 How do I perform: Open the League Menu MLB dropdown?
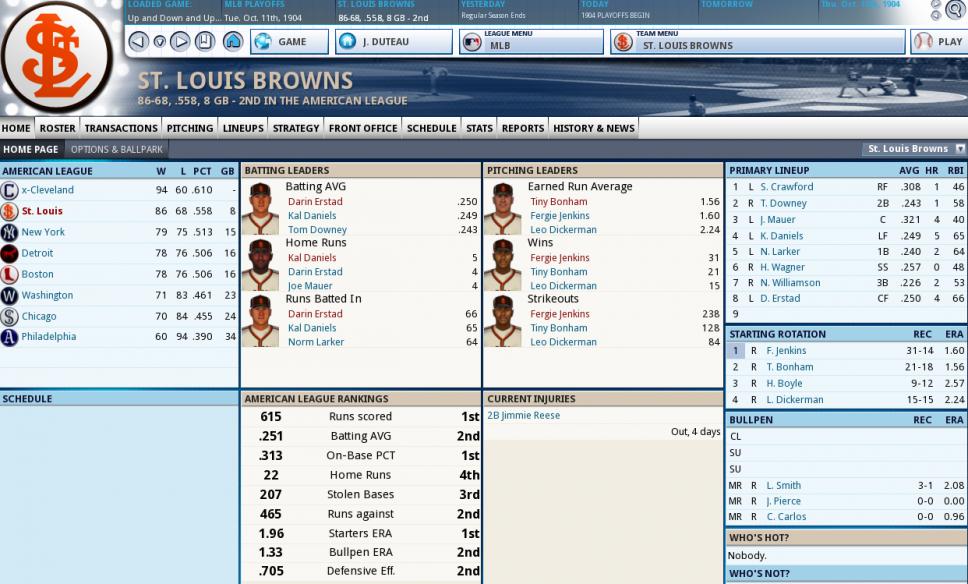[x=531, y=41]
